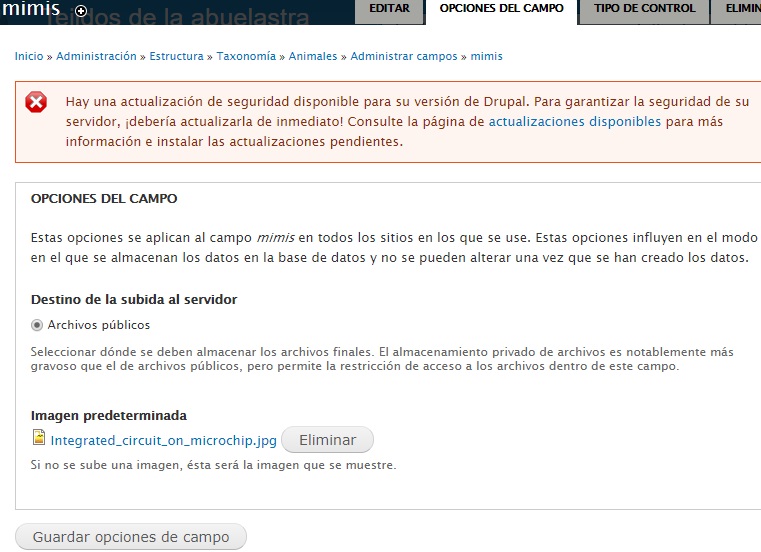Switch to the Opciones del campo tab
The width and height of the screenshot is (761, 552).
click(x=501, y=11)
